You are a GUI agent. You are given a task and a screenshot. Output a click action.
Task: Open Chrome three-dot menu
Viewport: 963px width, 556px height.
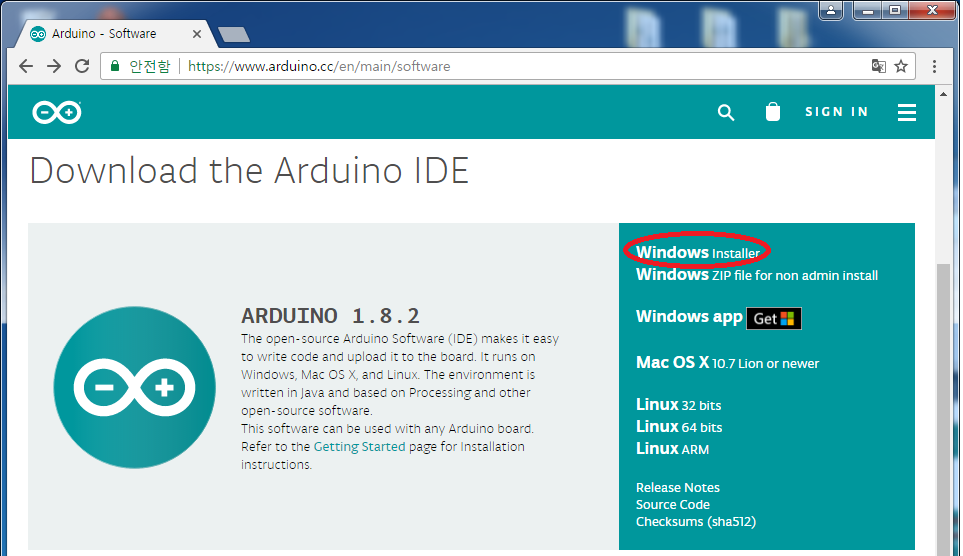(x=934, y=66)
